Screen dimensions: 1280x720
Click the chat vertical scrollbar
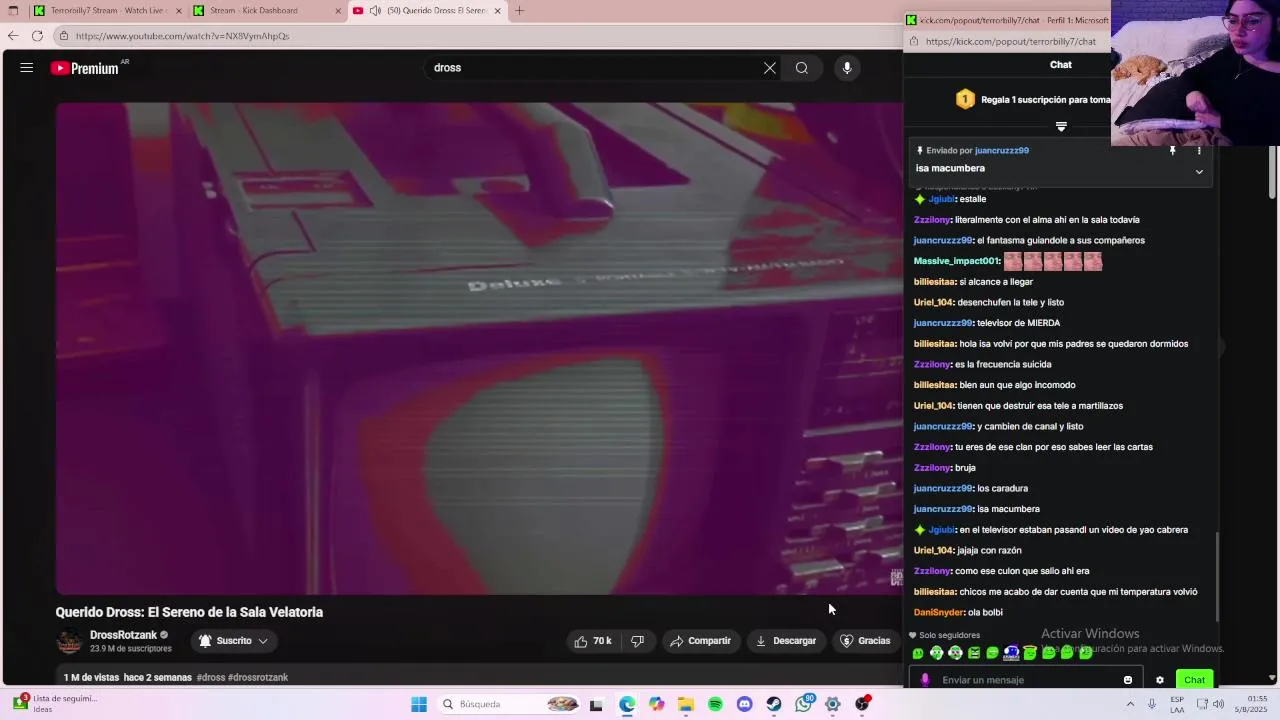coord(1218,575)
